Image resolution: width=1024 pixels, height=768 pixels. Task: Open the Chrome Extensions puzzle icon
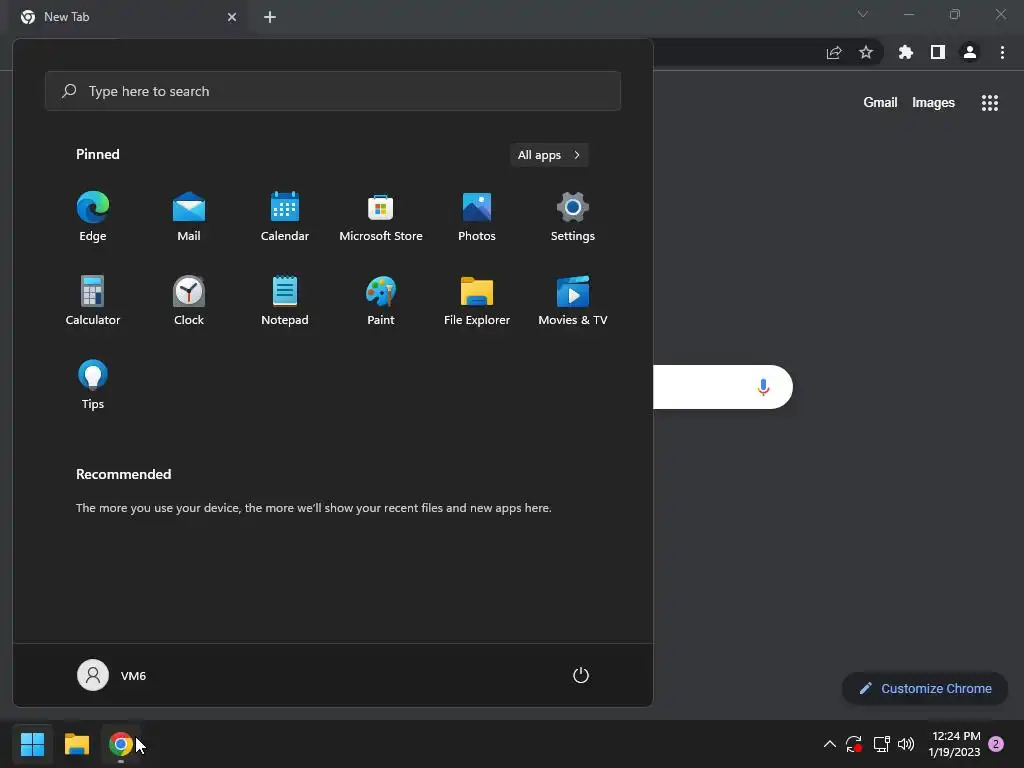click(x=906, y=52)
